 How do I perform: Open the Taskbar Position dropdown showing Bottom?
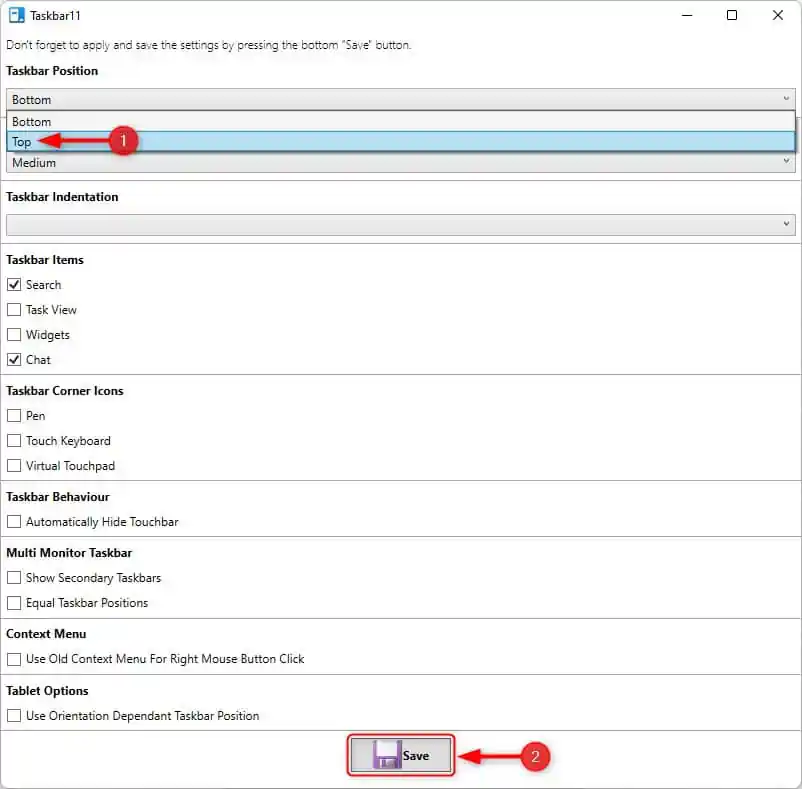pos(400,99)
